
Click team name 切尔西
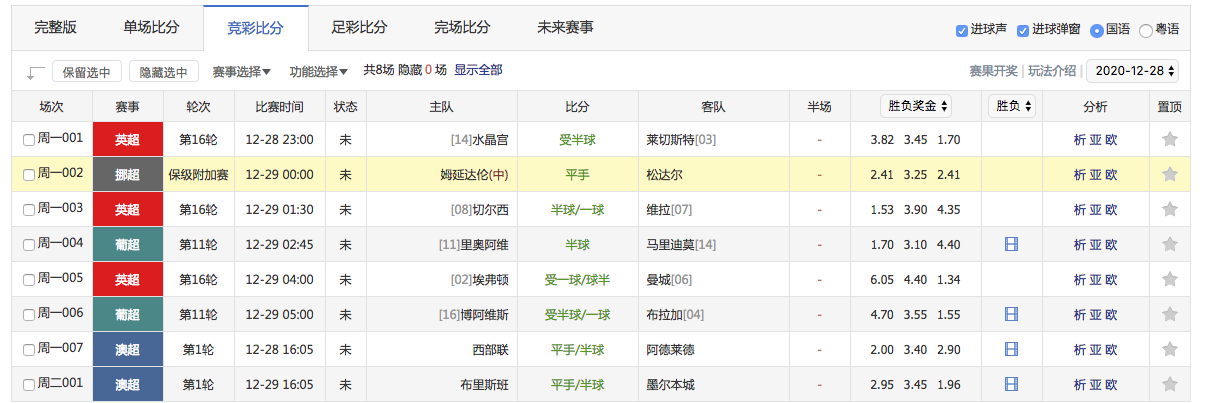click(x=491, y=210)
